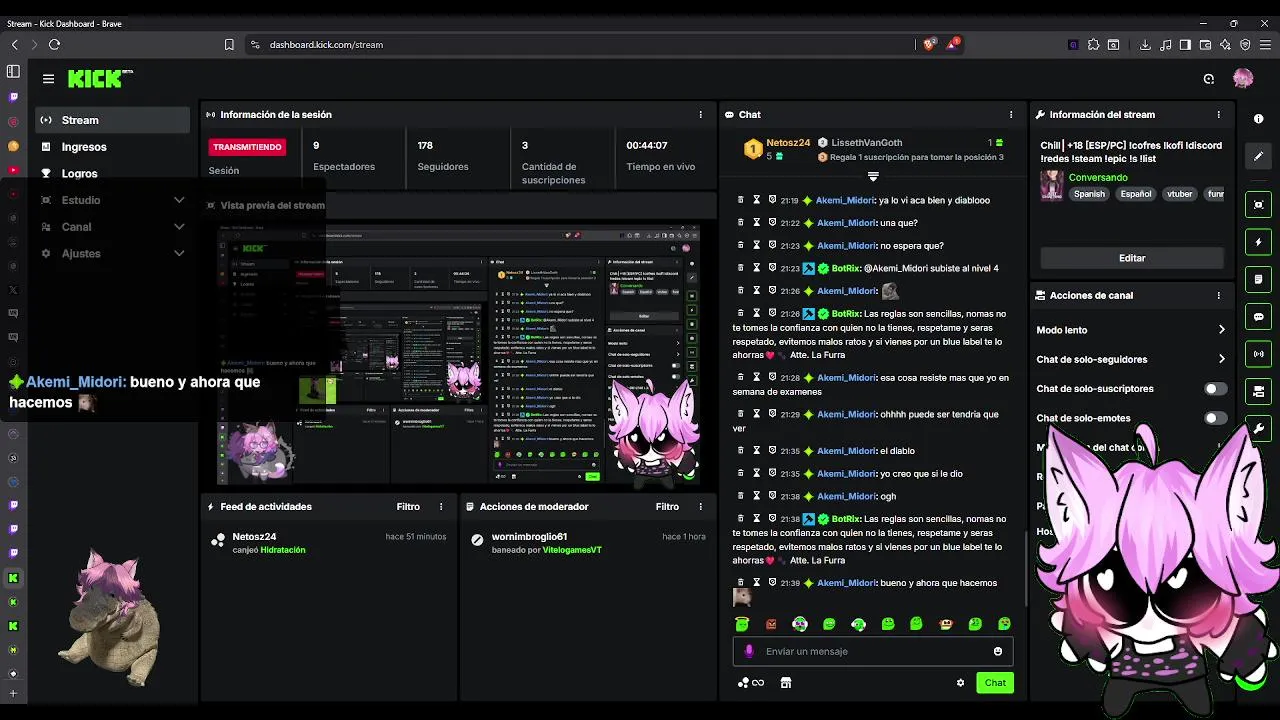The width and height of the screenshot is (1280, 720).
Task: Open Brave Leo AI sparkle icon
Action: (x=1225, y=44)
